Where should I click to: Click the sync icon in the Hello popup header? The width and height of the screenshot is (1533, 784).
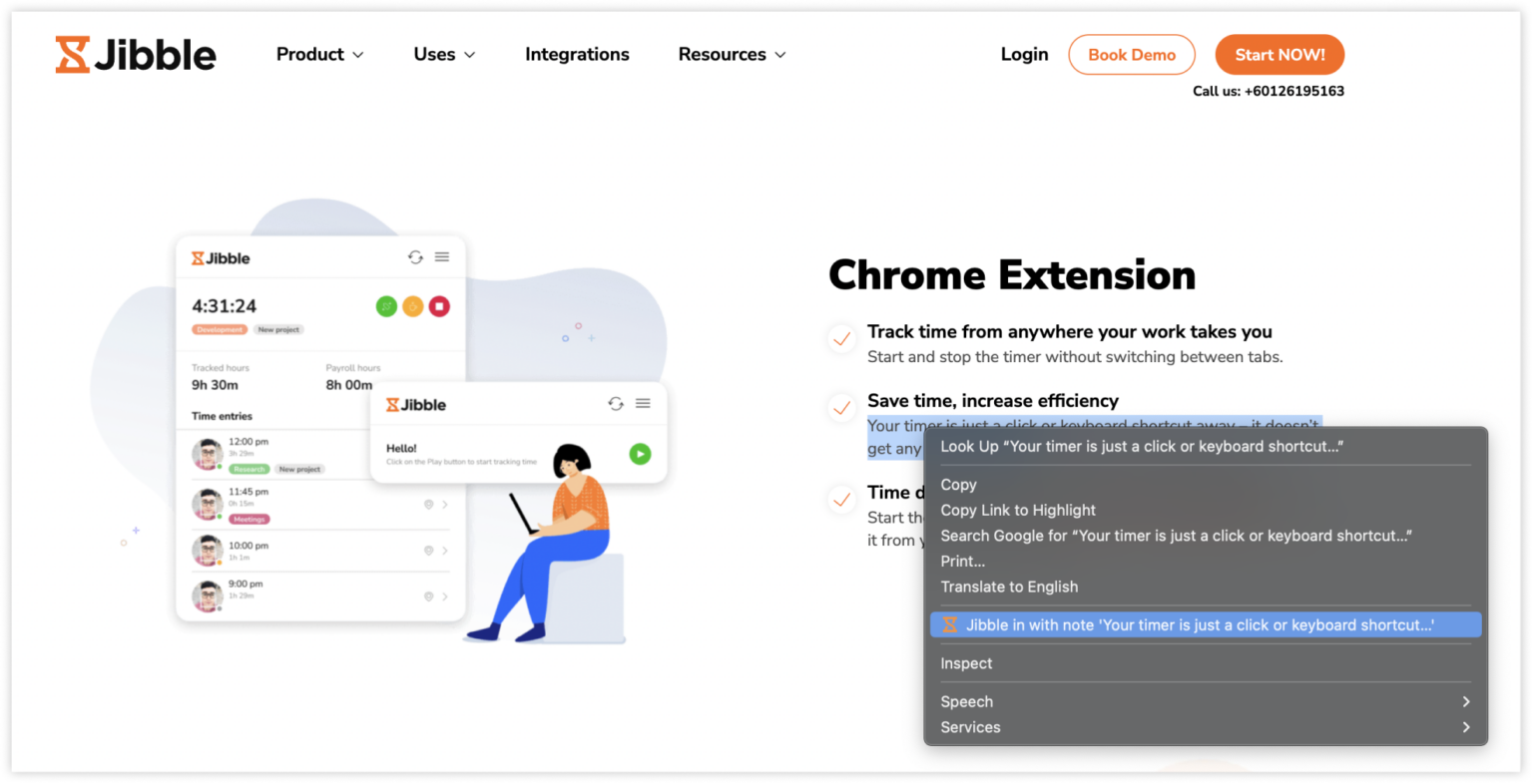coord(616,404)
